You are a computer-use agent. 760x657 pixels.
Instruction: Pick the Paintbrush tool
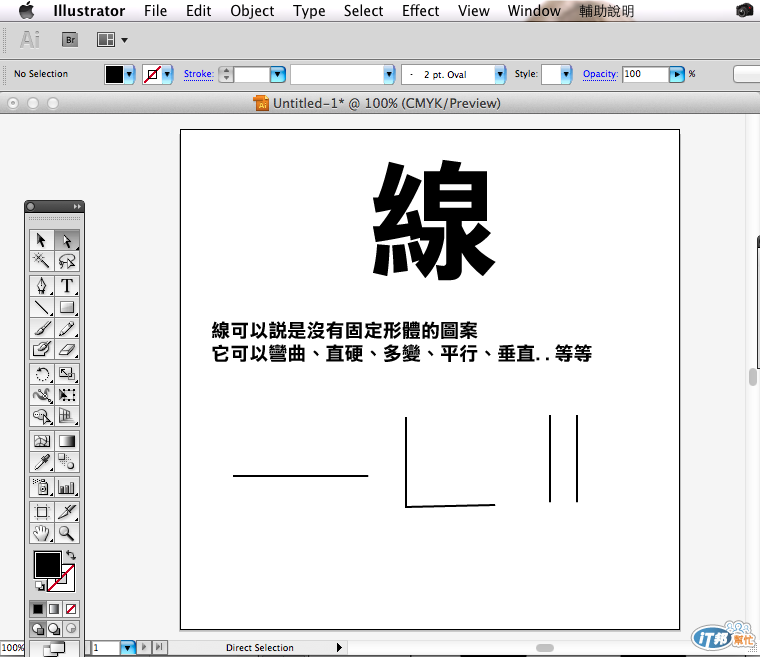[x=42, y=328]
